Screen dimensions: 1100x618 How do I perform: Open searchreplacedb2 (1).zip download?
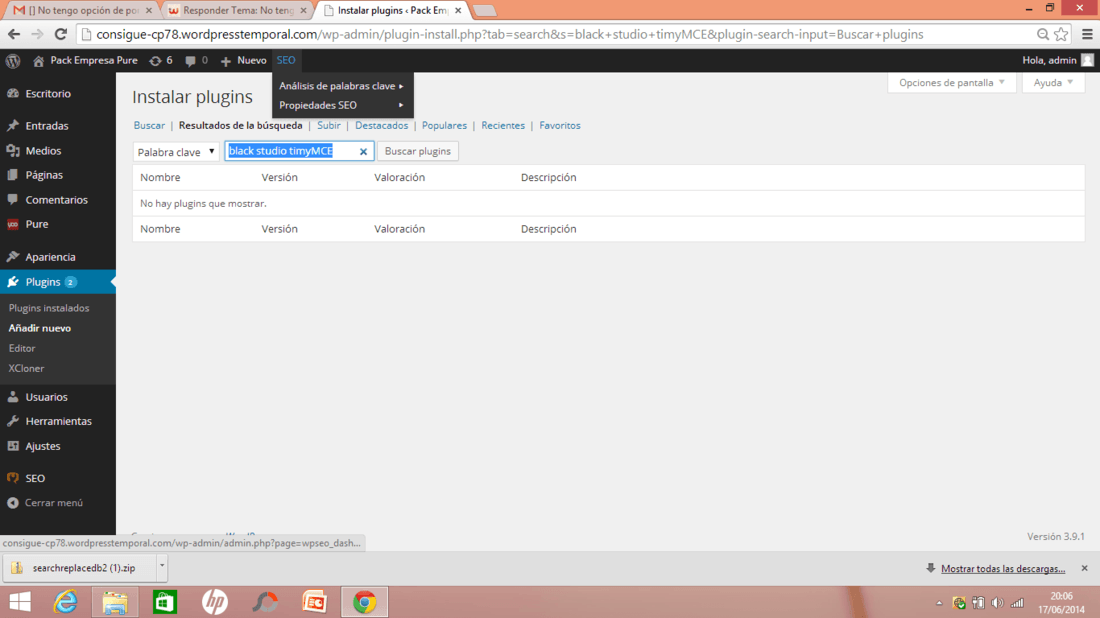click(79, 567)
